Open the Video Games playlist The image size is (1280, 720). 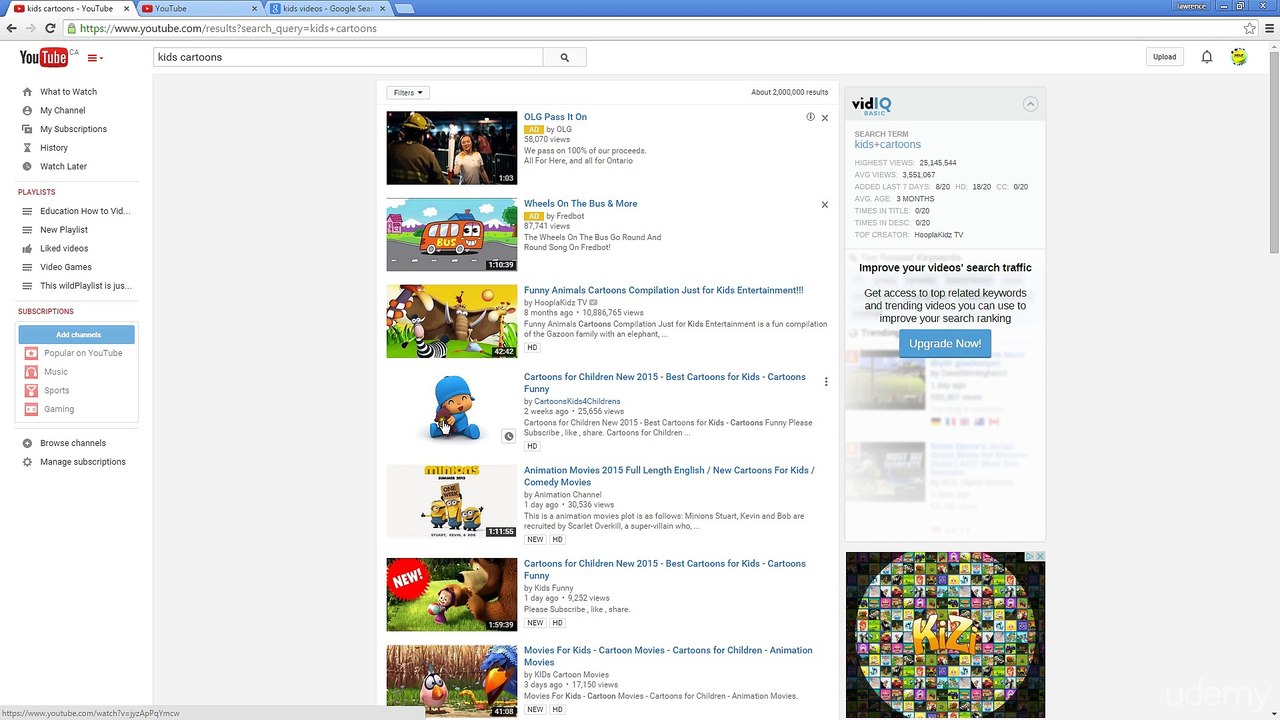pos(66,267)
